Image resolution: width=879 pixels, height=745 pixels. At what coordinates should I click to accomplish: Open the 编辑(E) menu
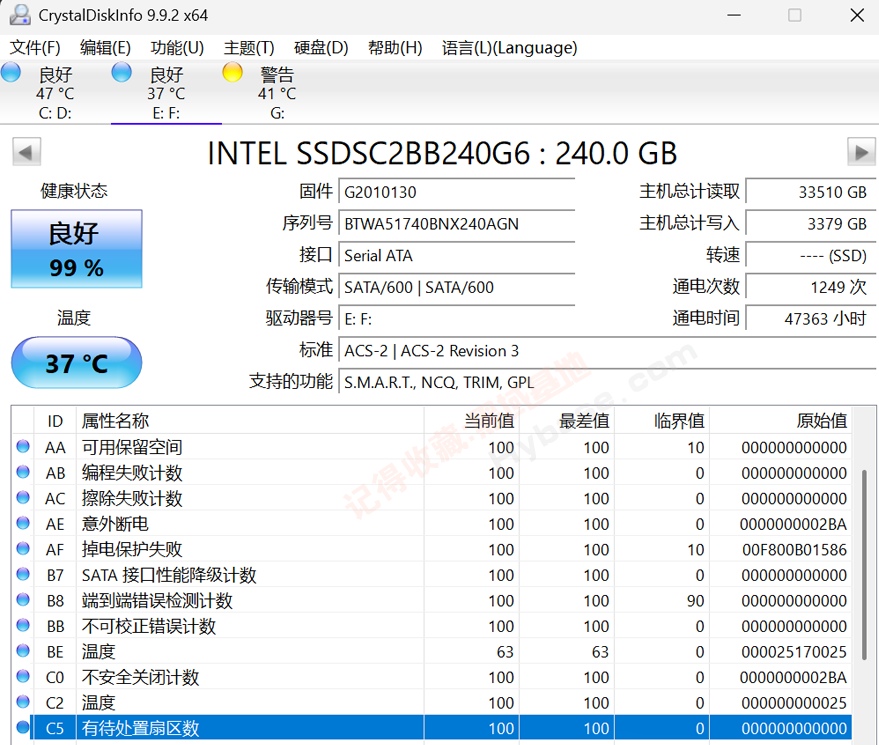coord(105,48)
